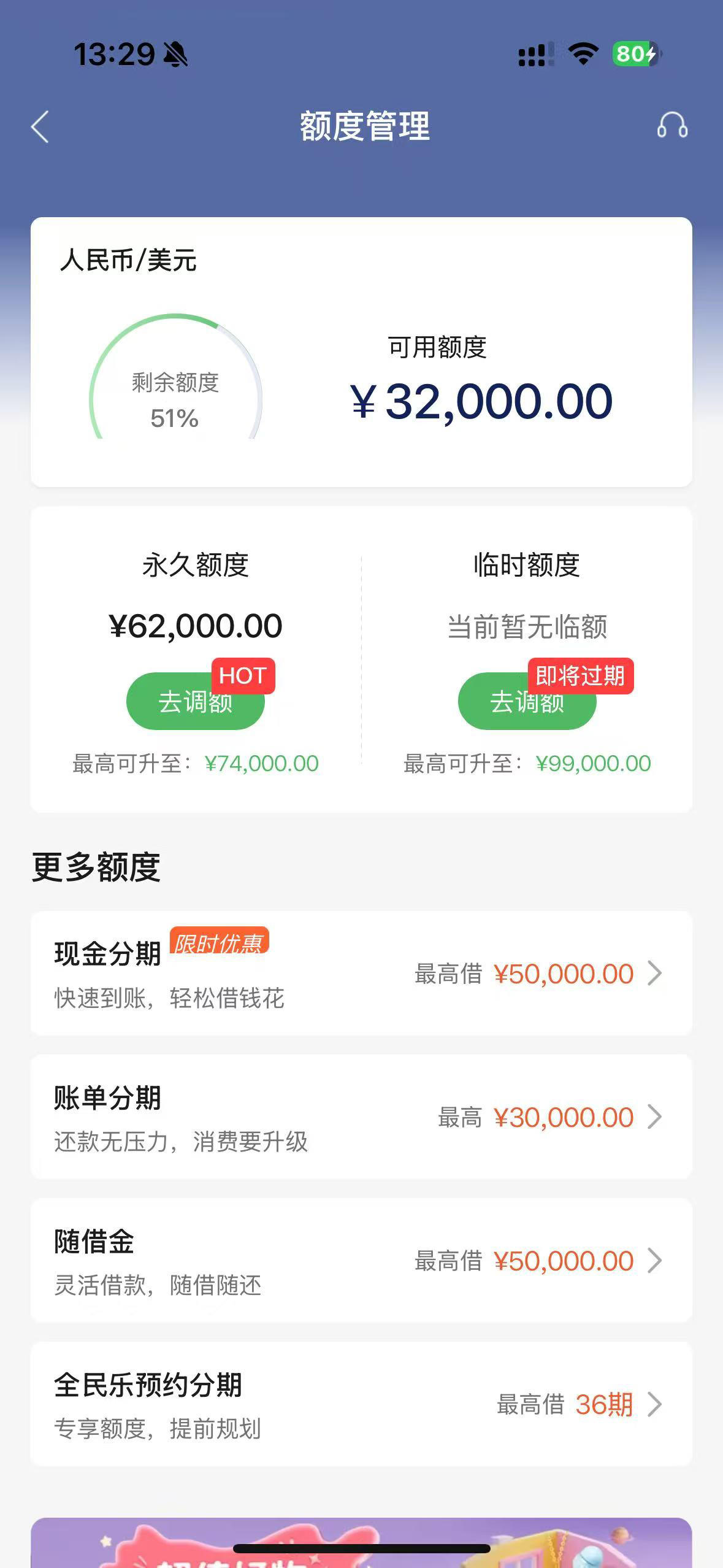
Task: Open the 现金分期 entry
Action: (361, 973)
